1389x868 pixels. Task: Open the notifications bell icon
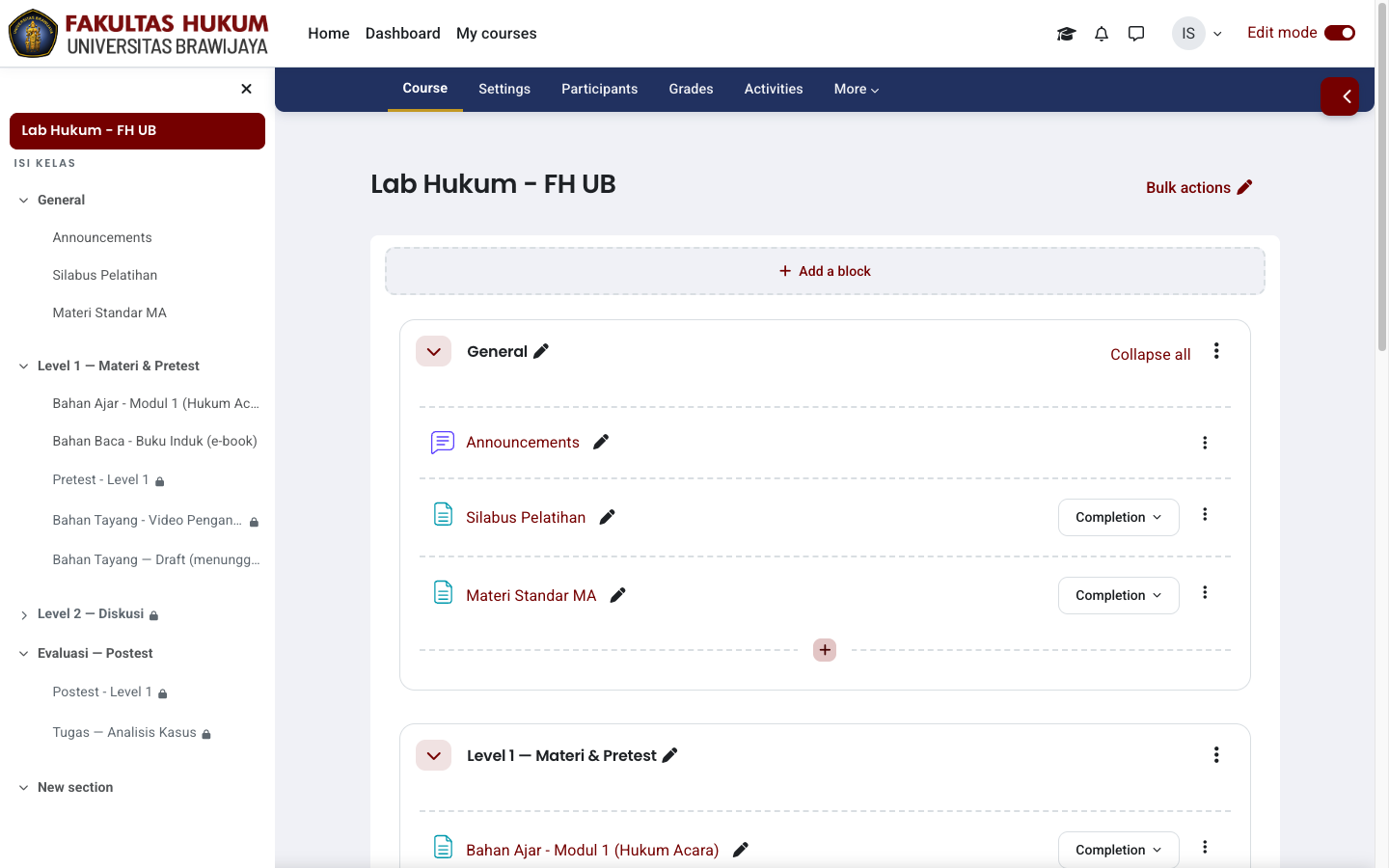tap(1102, 34)
